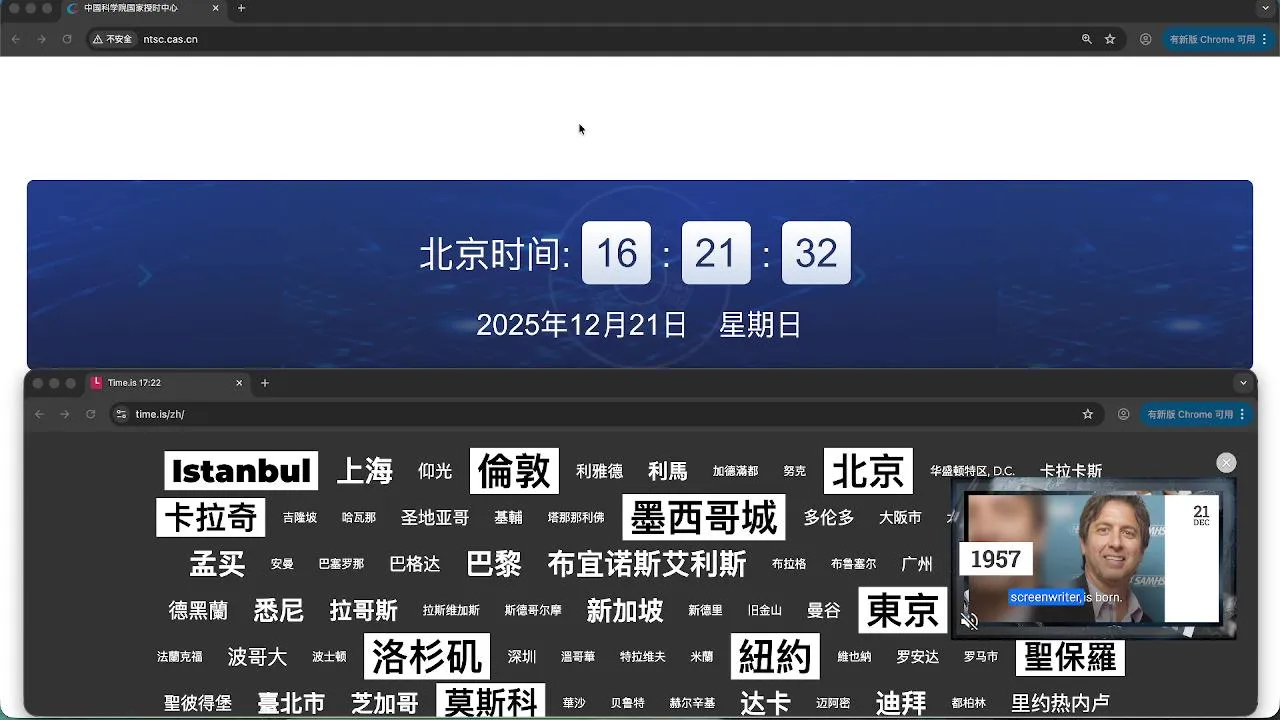1280x720 pixels.
Task: Open the 新加坡 city link
Action: pyautogui.click(x=625, y=610)
